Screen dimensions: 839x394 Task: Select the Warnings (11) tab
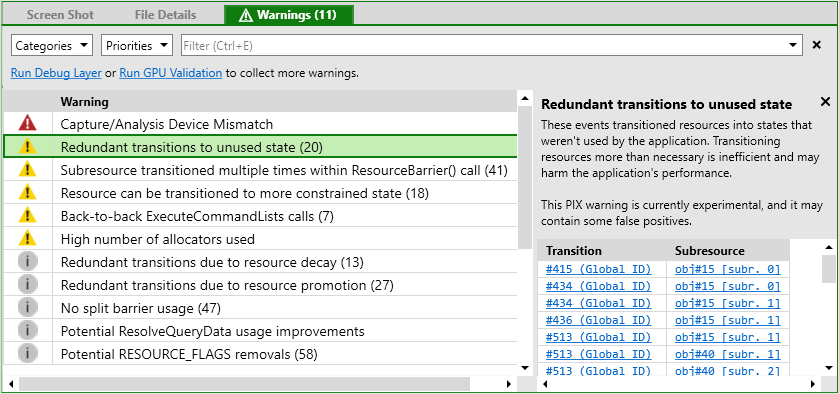pos(288,14)
